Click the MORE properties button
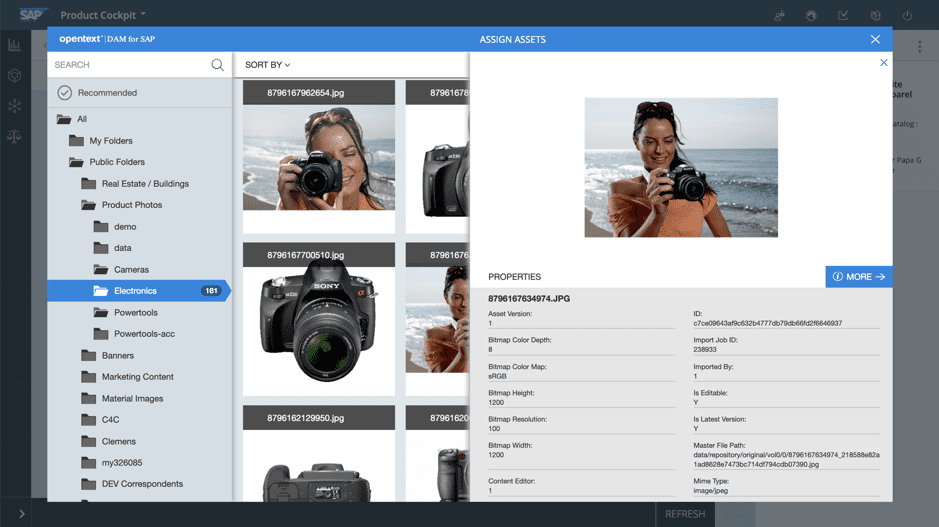The height and width of the screenshot is (527, 939). 859,277
